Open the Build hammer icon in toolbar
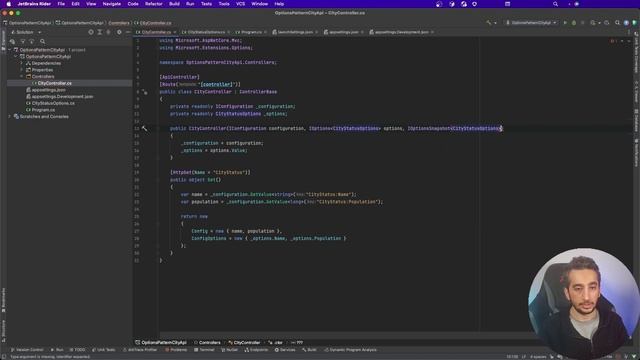The width and height of the screenshot is (640, 360). point(489,23)
